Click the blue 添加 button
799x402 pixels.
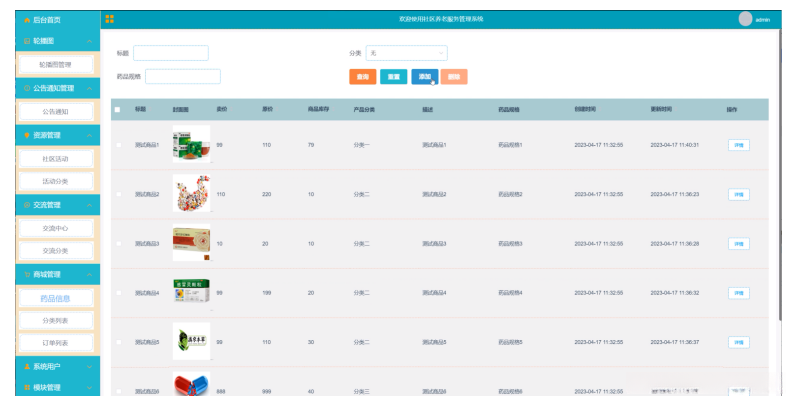(424, 77)
